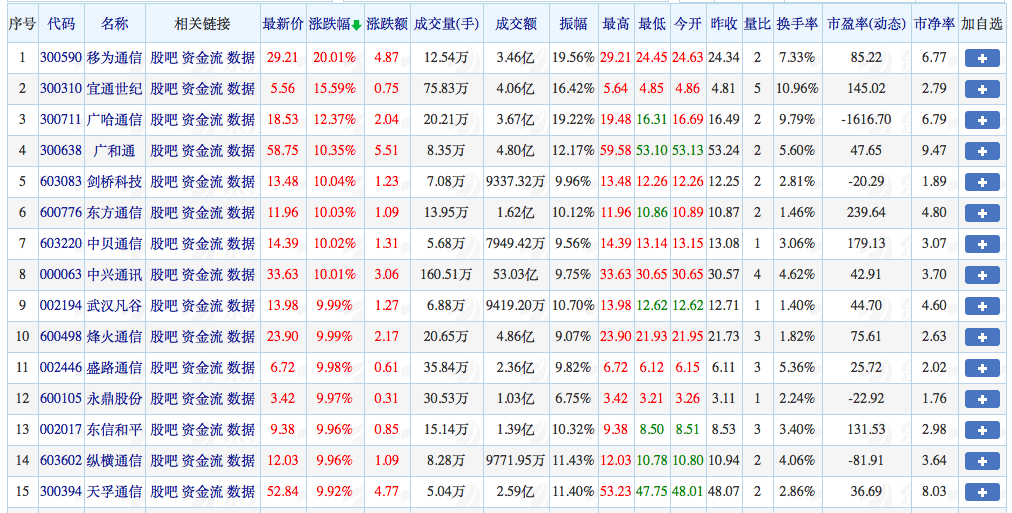Open 股吧 link for 中贝通信 row
The width and height of the screenshot is (1012, 513).
point(163,244)
